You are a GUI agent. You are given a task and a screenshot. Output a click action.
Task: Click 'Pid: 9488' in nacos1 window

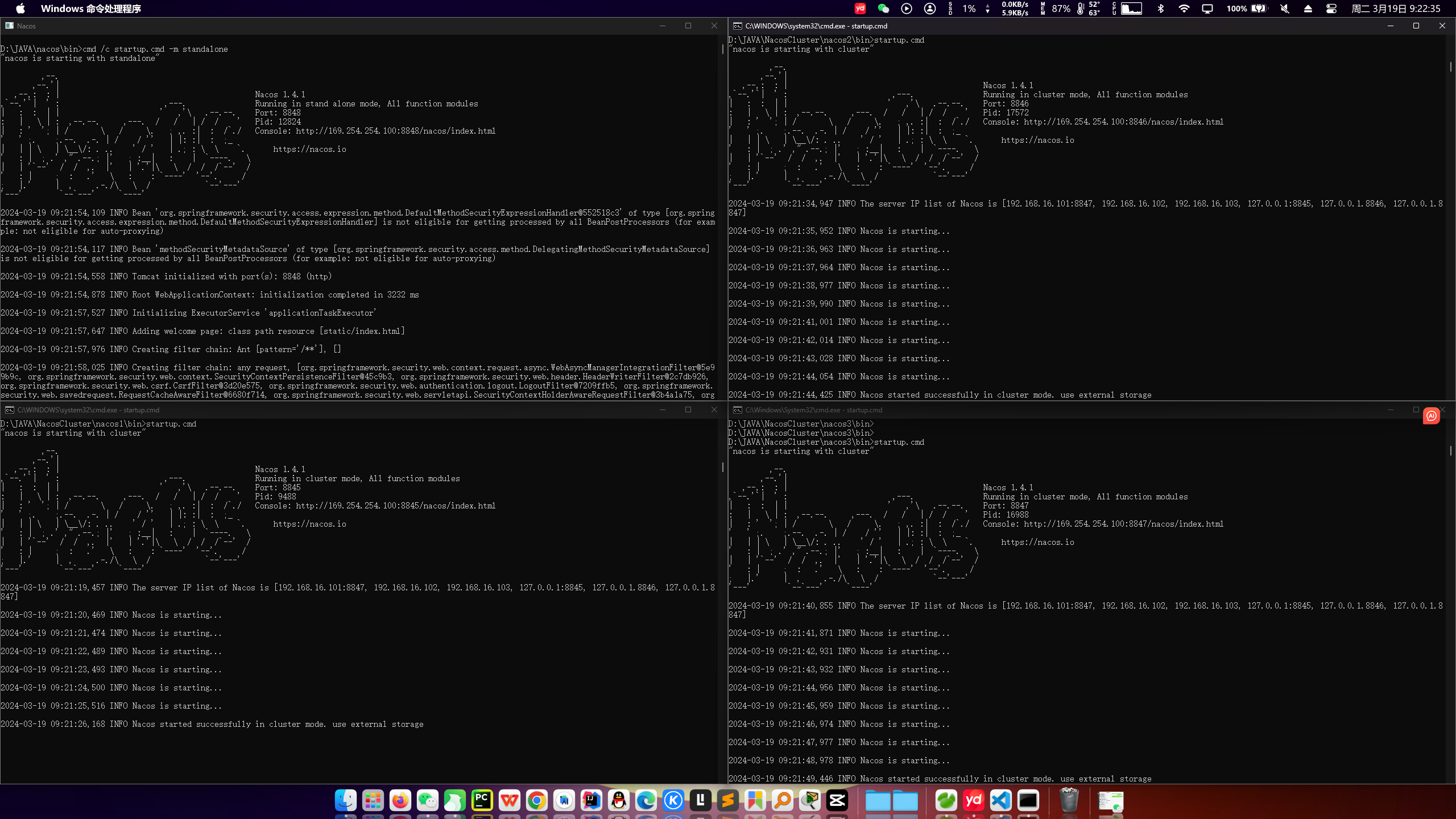tap(275, 497)
